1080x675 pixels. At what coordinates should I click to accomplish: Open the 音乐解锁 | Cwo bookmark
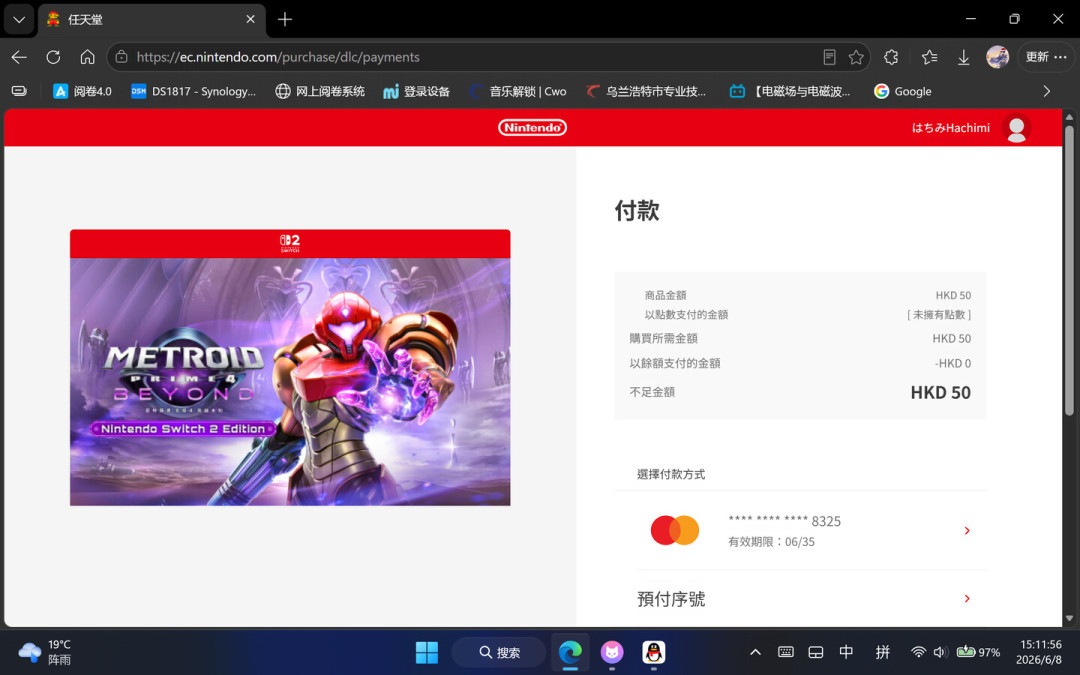tap(517, 91)
